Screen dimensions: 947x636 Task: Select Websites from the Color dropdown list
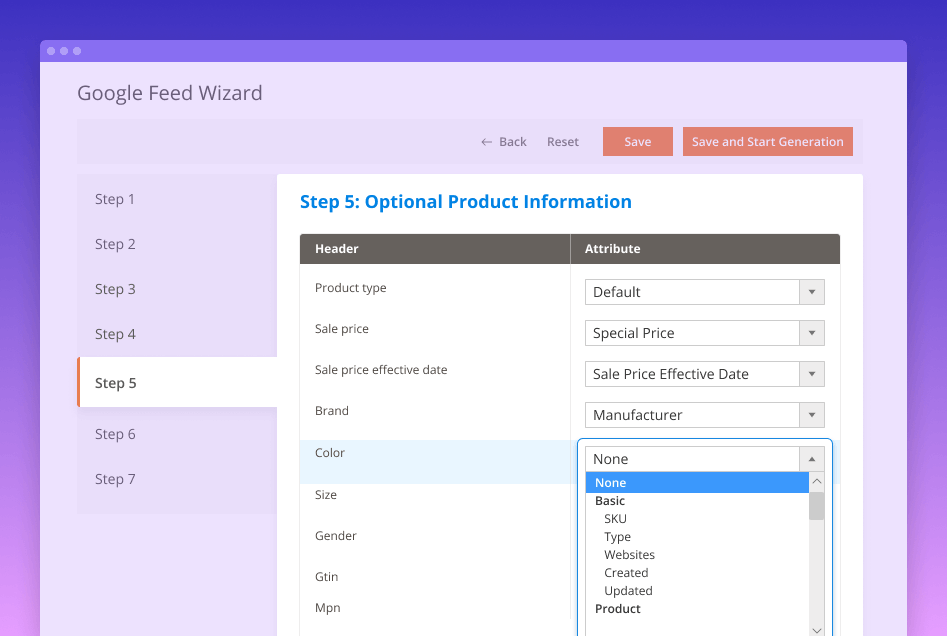[629, 554]
